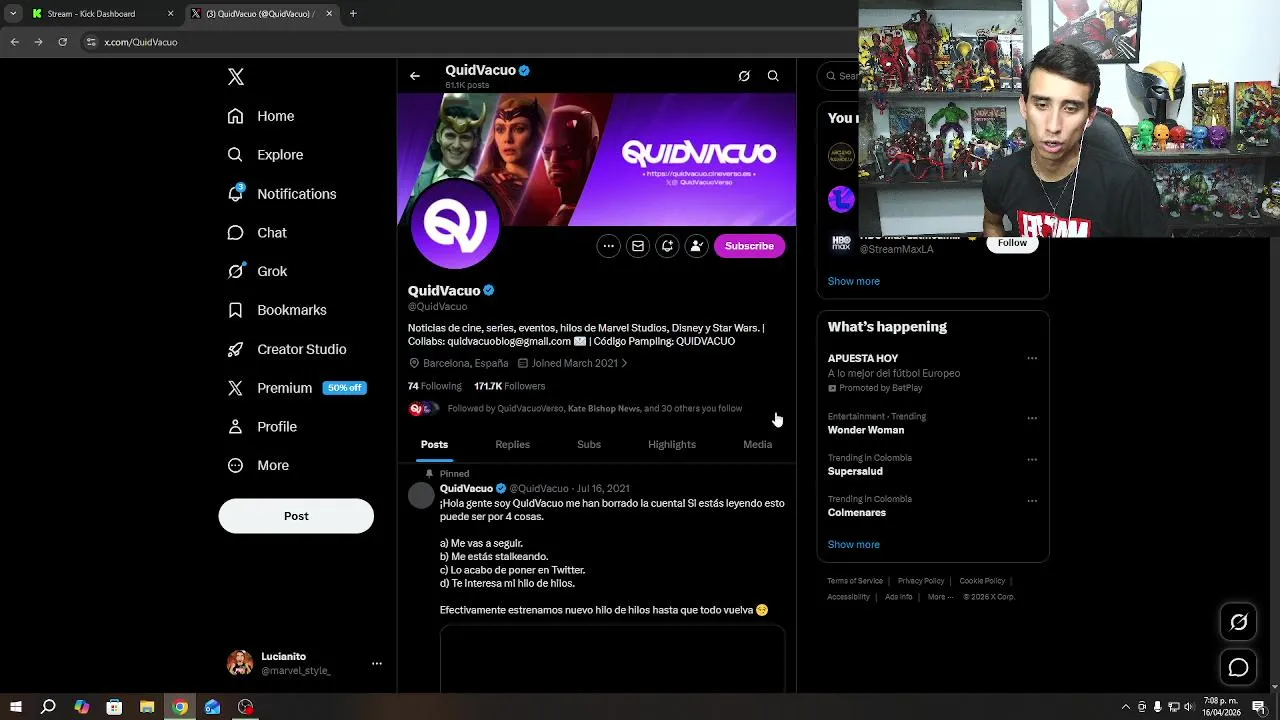
Task: Switch to the Subs tab
Action: point(589,444)
